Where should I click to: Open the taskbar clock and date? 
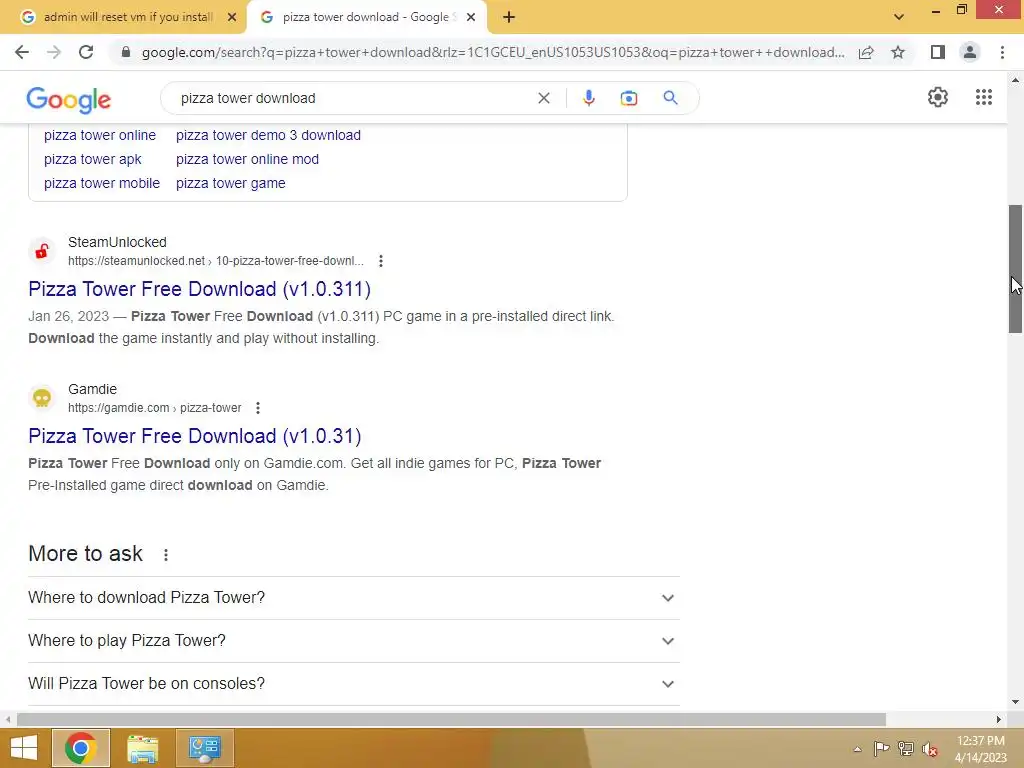[981, 749]
